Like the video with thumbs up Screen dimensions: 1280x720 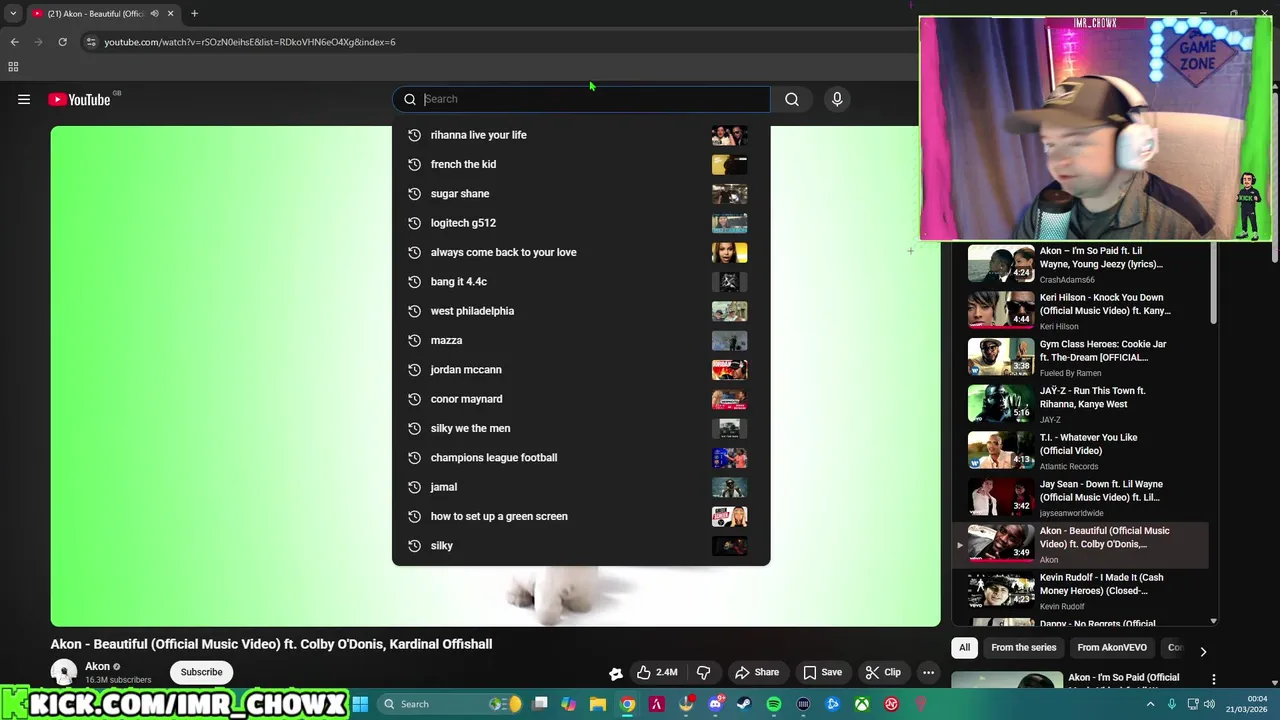[657, 672]
